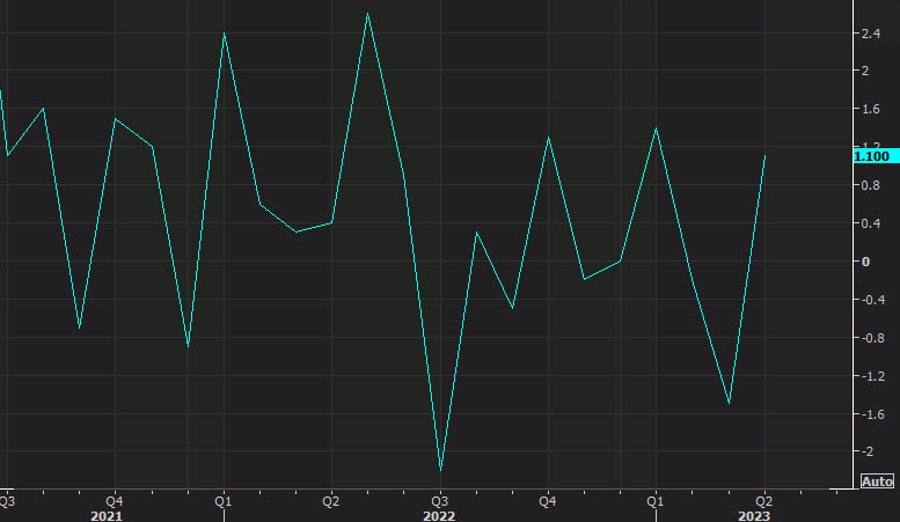Click the Q4 label above 2021
Image resolution: width=900 pixels, height=522 pixels.
[114, 500]
